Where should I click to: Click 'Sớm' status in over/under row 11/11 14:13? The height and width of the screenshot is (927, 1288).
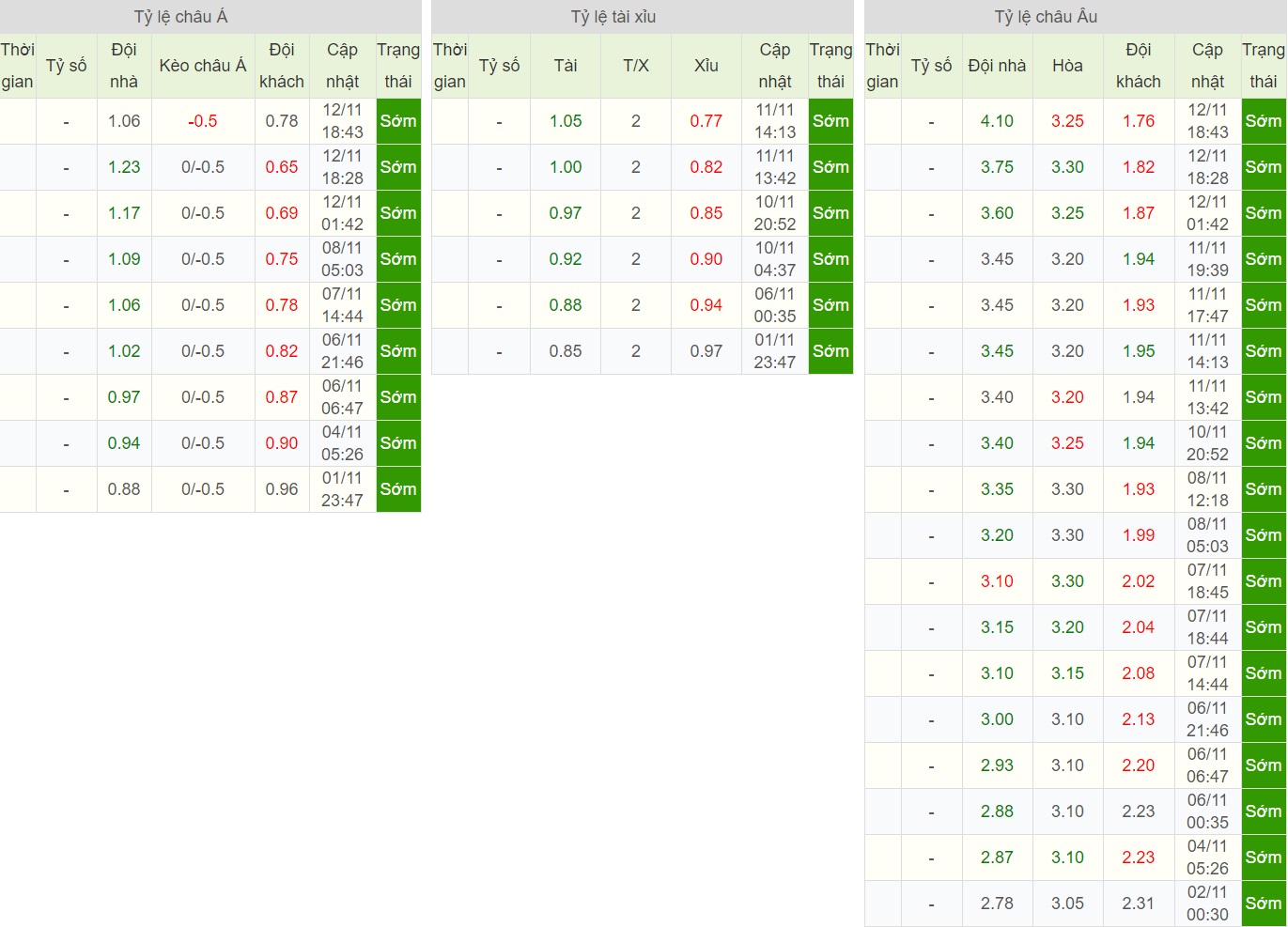[x=830, y=121]
